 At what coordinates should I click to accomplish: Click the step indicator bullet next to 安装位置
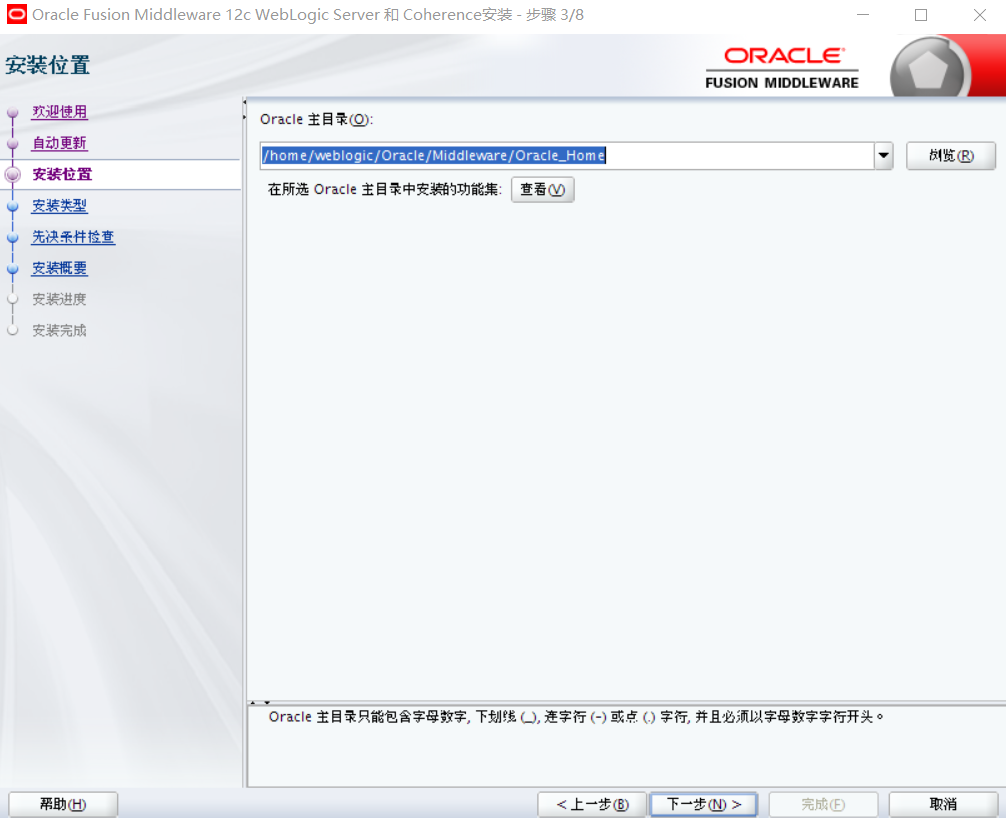(14, 174)
